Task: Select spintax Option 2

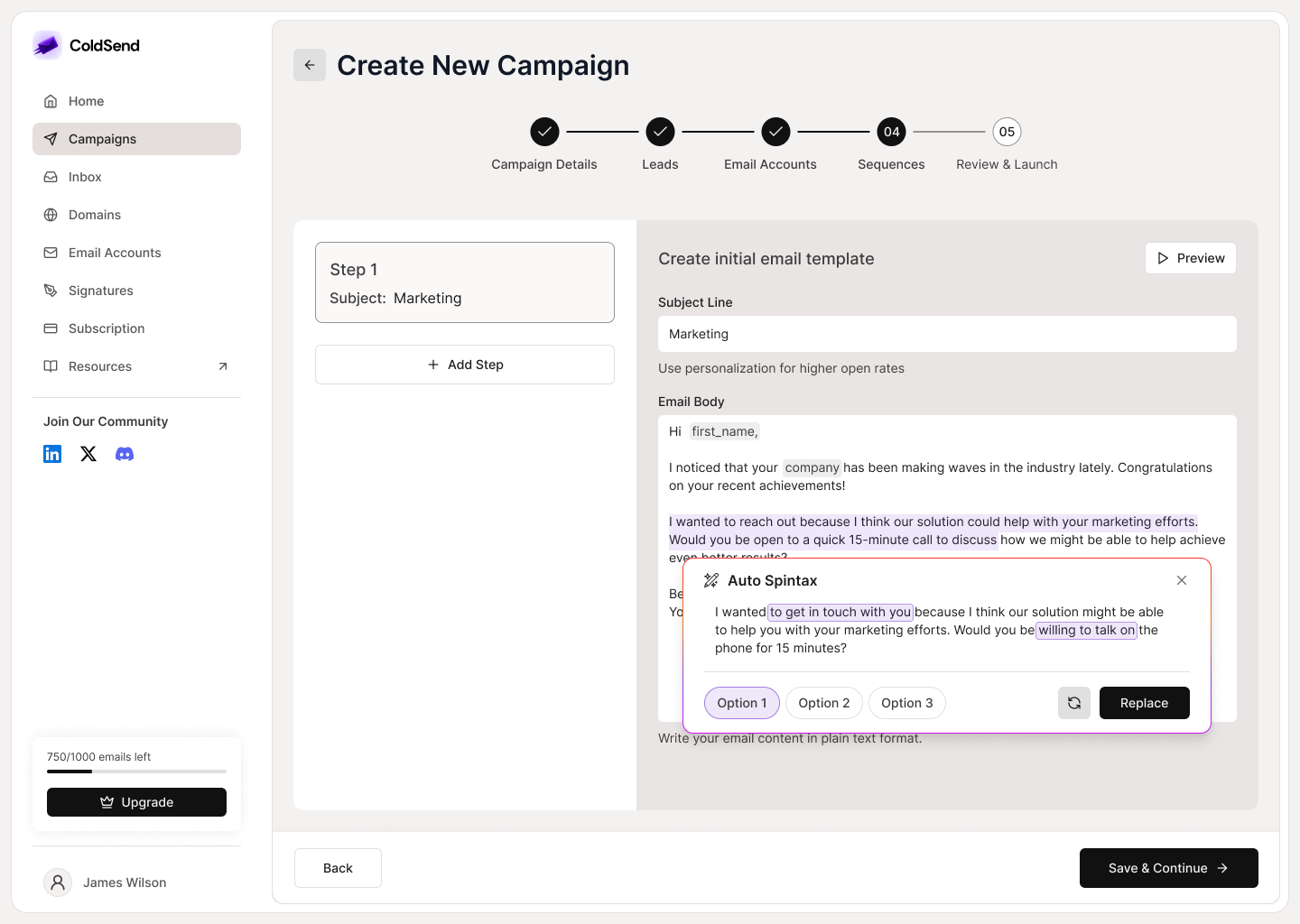Action: (823, 703)
